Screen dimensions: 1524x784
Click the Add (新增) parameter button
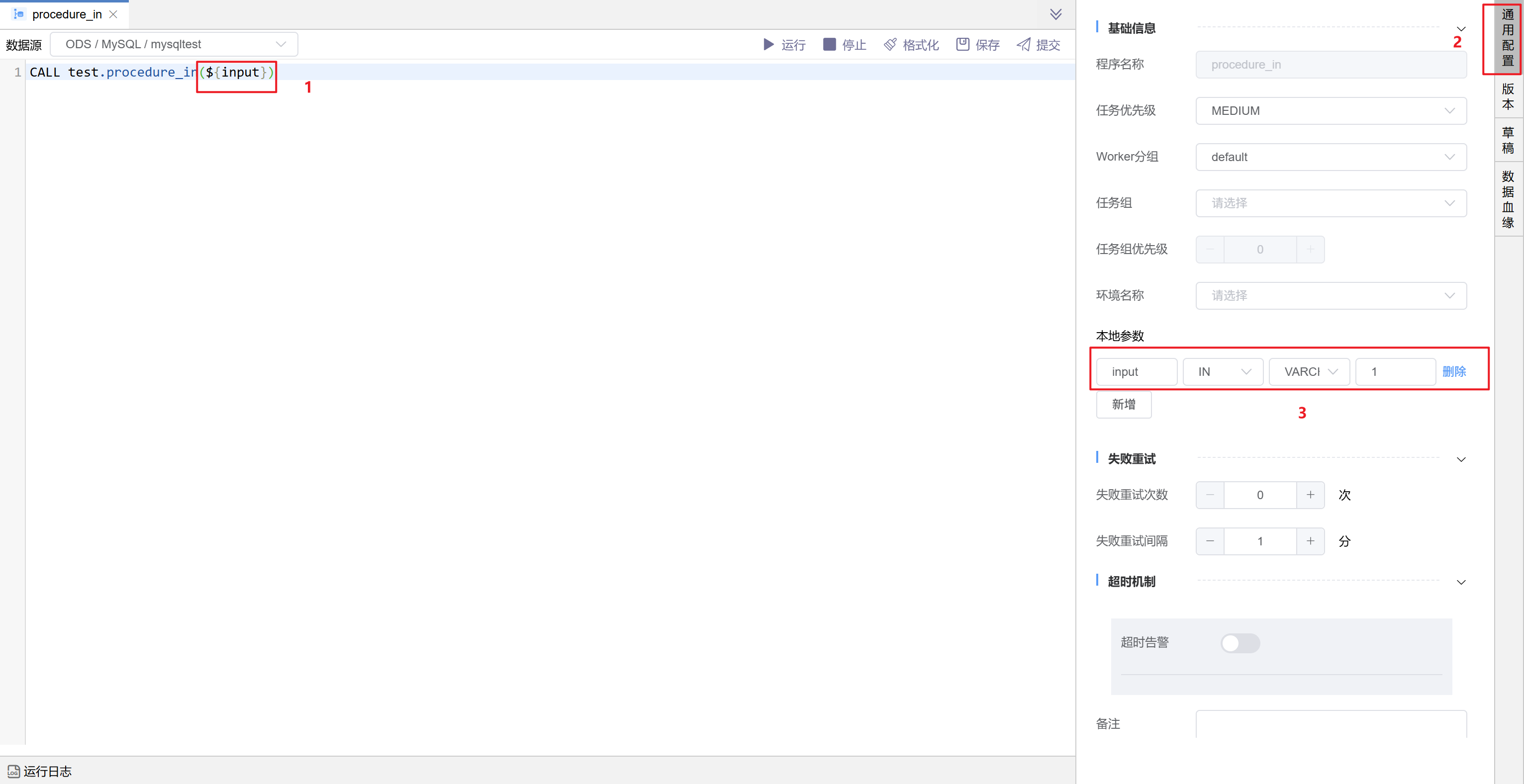tap(1123, 404)
